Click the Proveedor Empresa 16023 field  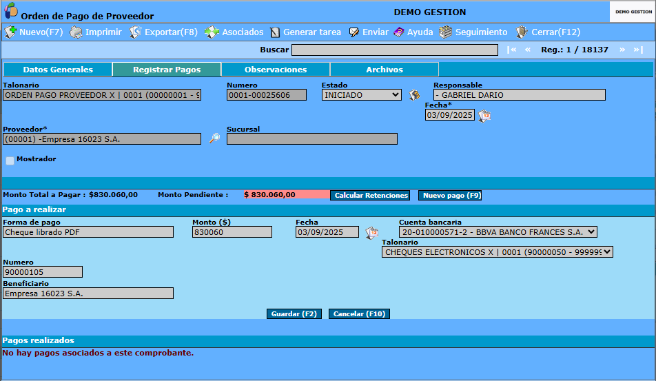102,139
